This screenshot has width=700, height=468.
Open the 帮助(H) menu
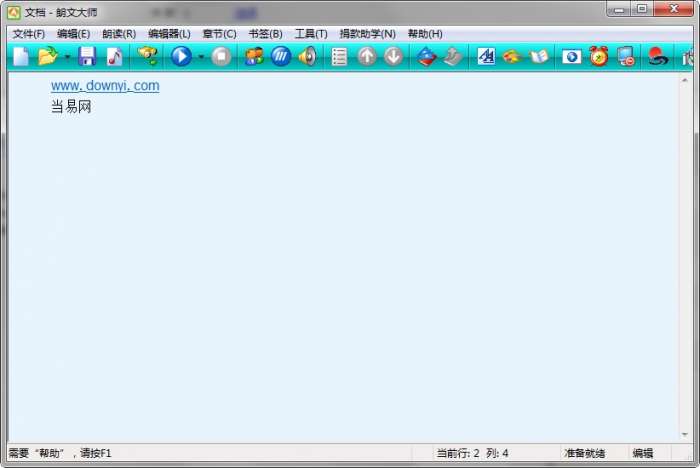[425, 34]
